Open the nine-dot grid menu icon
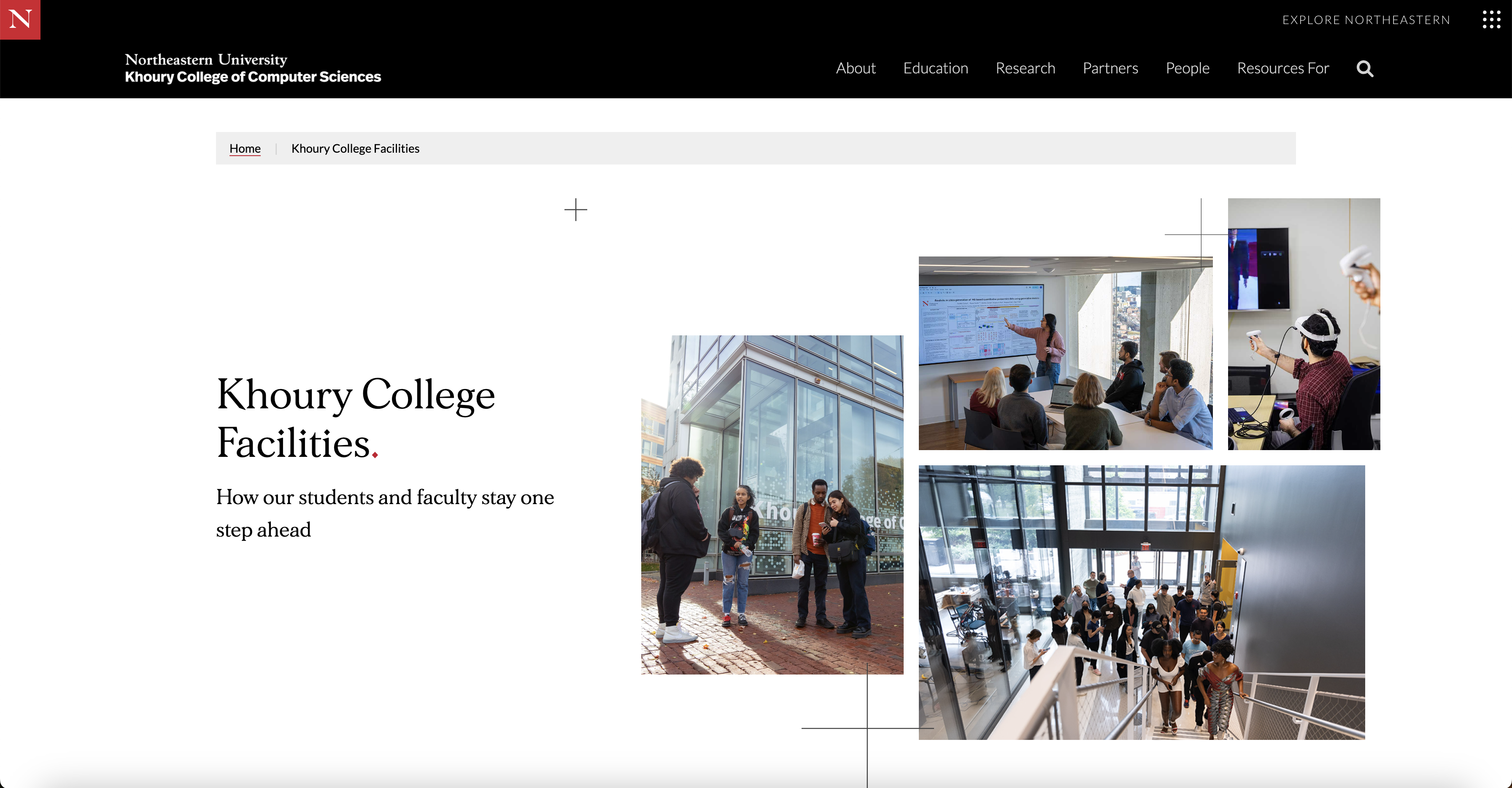Image resolution: width=1512 pixels, height=788 pixels. pos(1491,19)
